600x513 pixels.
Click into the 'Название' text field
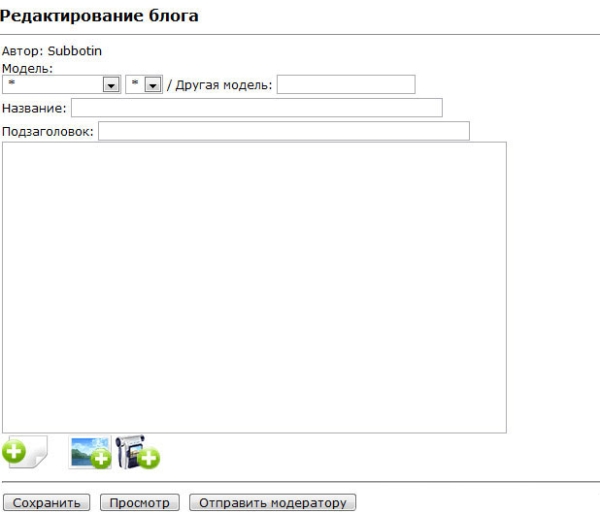257,108
